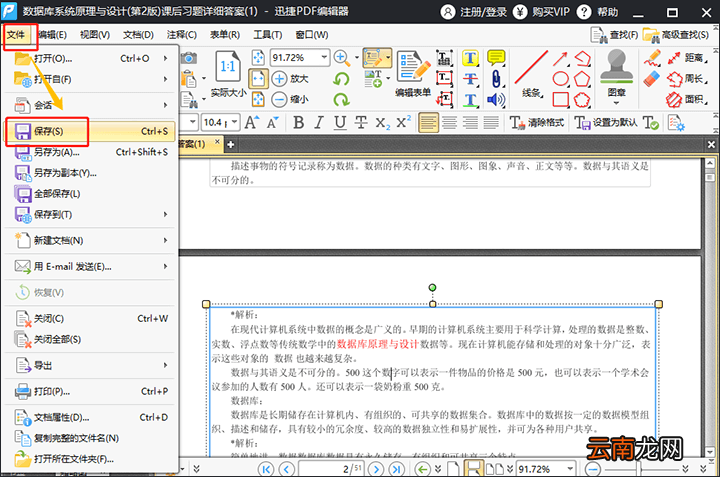Expand send by E-mail submenu
Image resolution: width=720 pixels, height=477 pixels.
165,266
